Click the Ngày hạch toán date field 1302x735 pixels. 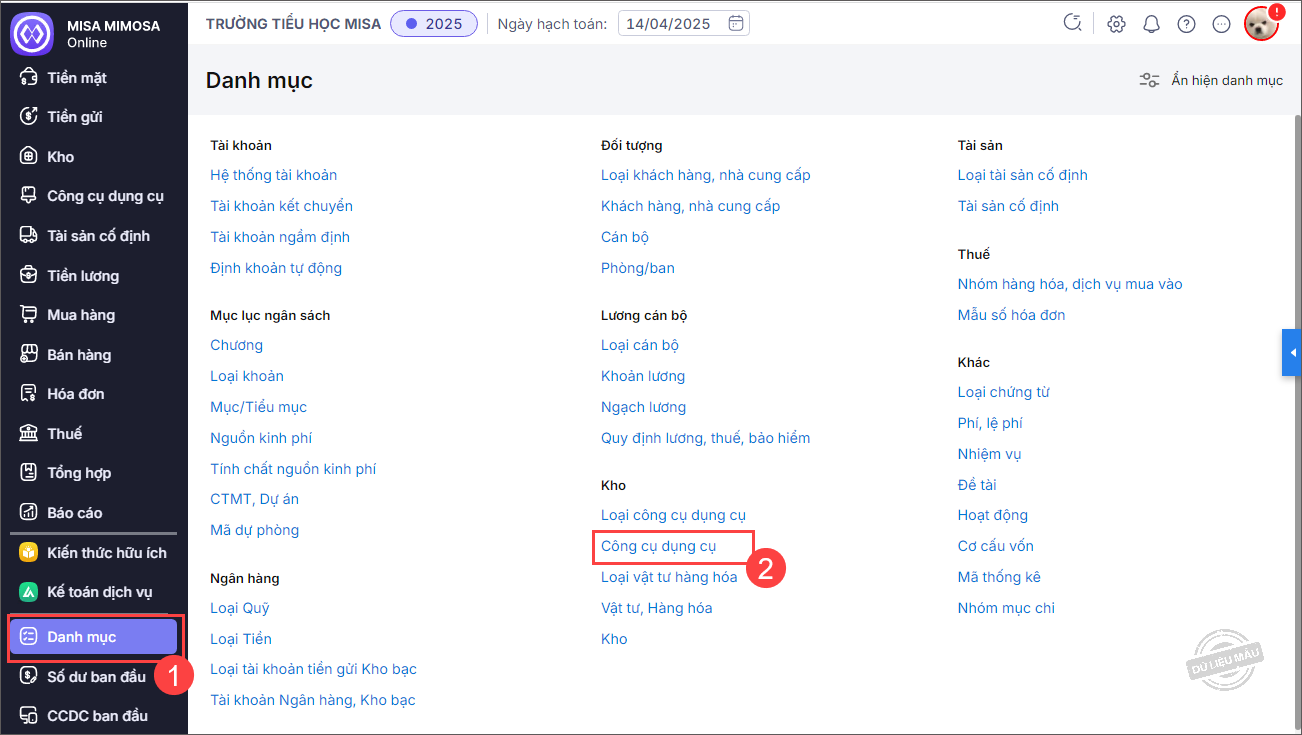(x=670, y=24)
